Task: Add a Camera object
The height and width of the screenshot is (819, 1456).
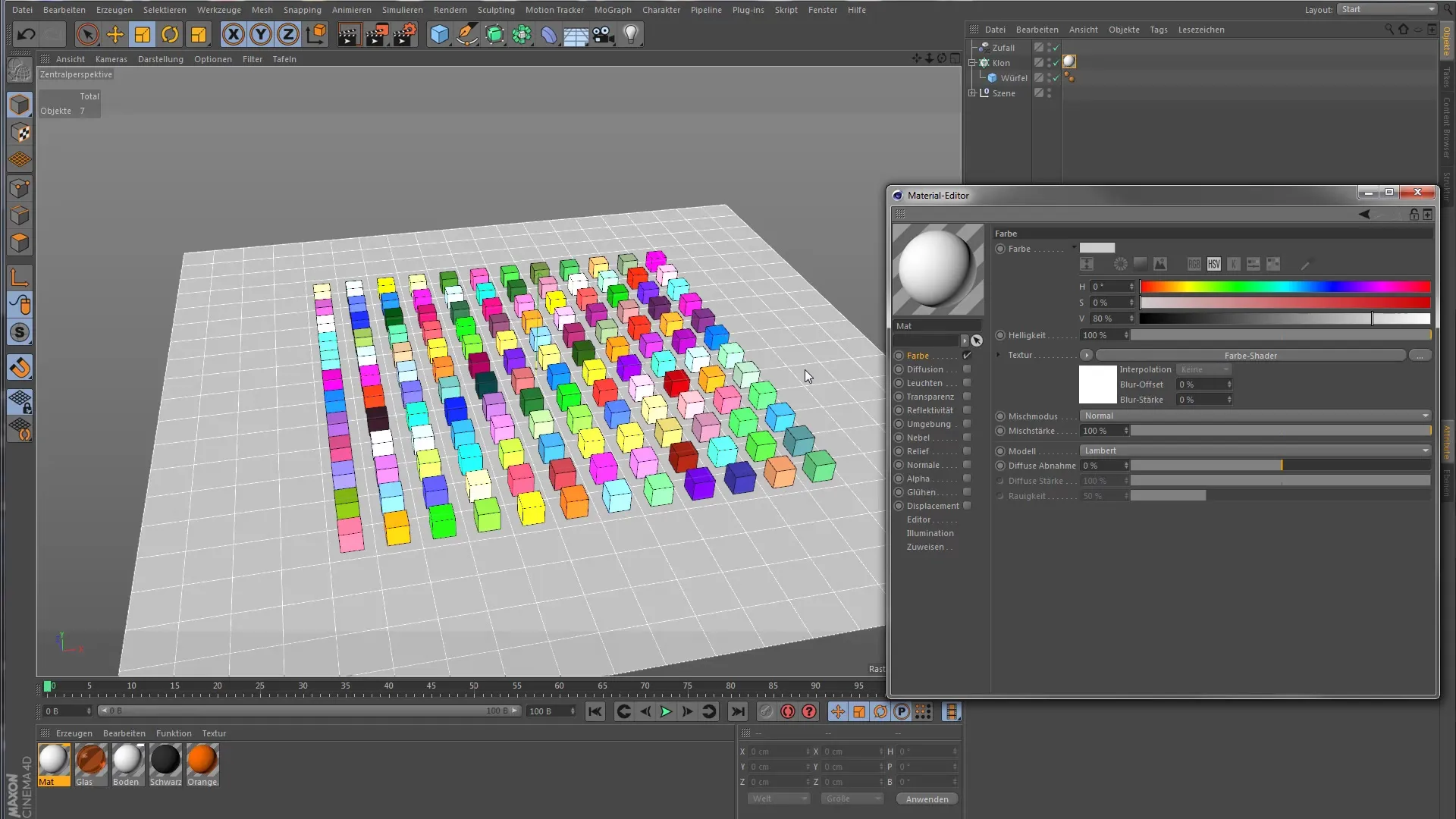Action: [x=604, y=34]
